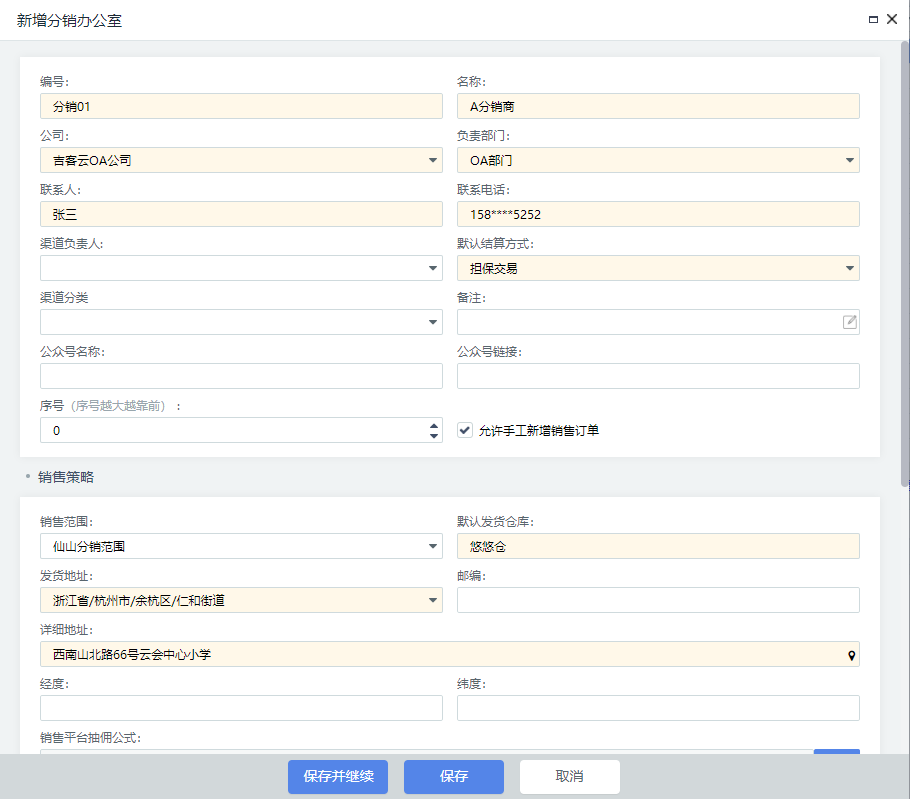Open the 公司 dropdown
This screenshot has width=910, height=799.
pyautogui.click(x=433, y=160)
